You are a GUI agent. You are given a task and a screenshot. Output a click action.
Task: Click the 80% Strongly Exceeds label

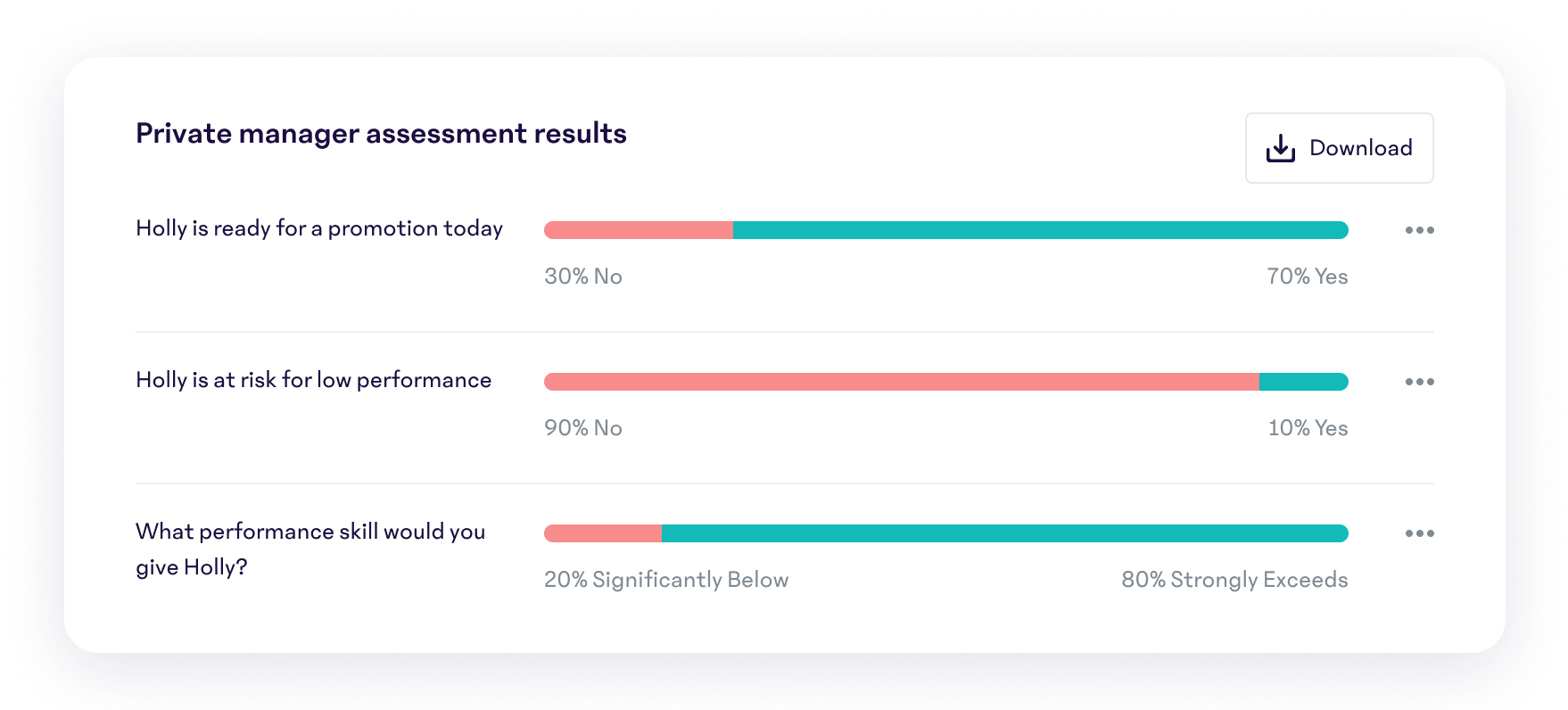click(1235, 579)
